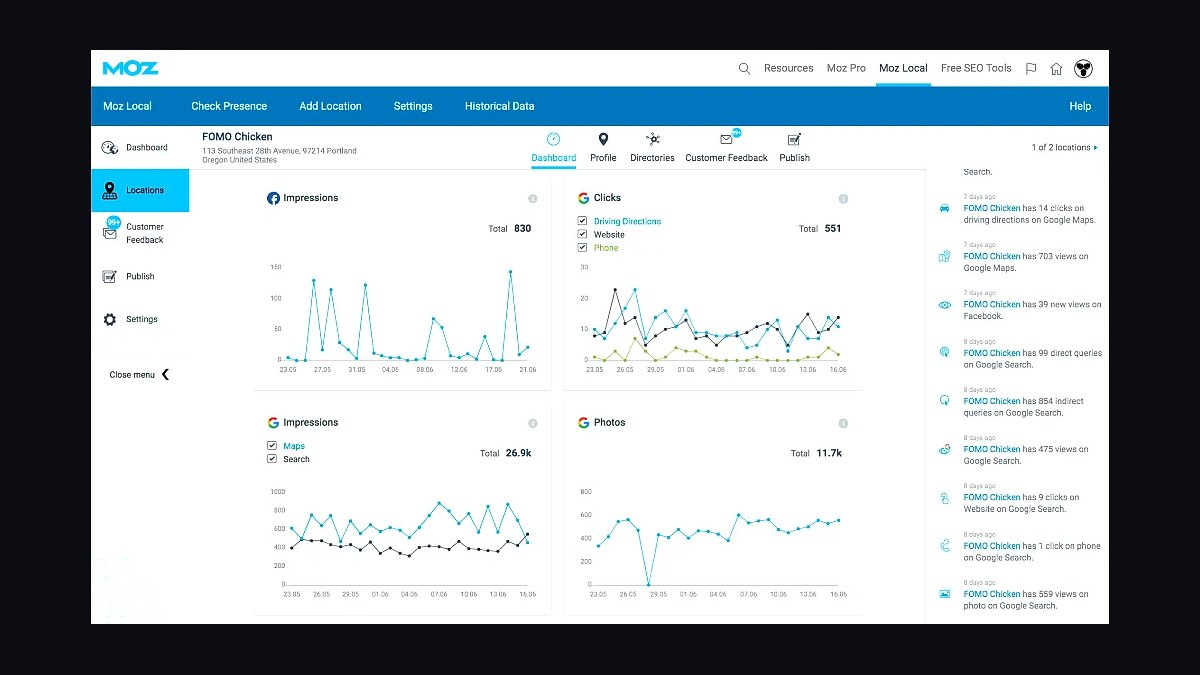Open Check Presence menu item
This screenshot has width=1200, height=675.
pyautogui.click(x=229, y=106)
